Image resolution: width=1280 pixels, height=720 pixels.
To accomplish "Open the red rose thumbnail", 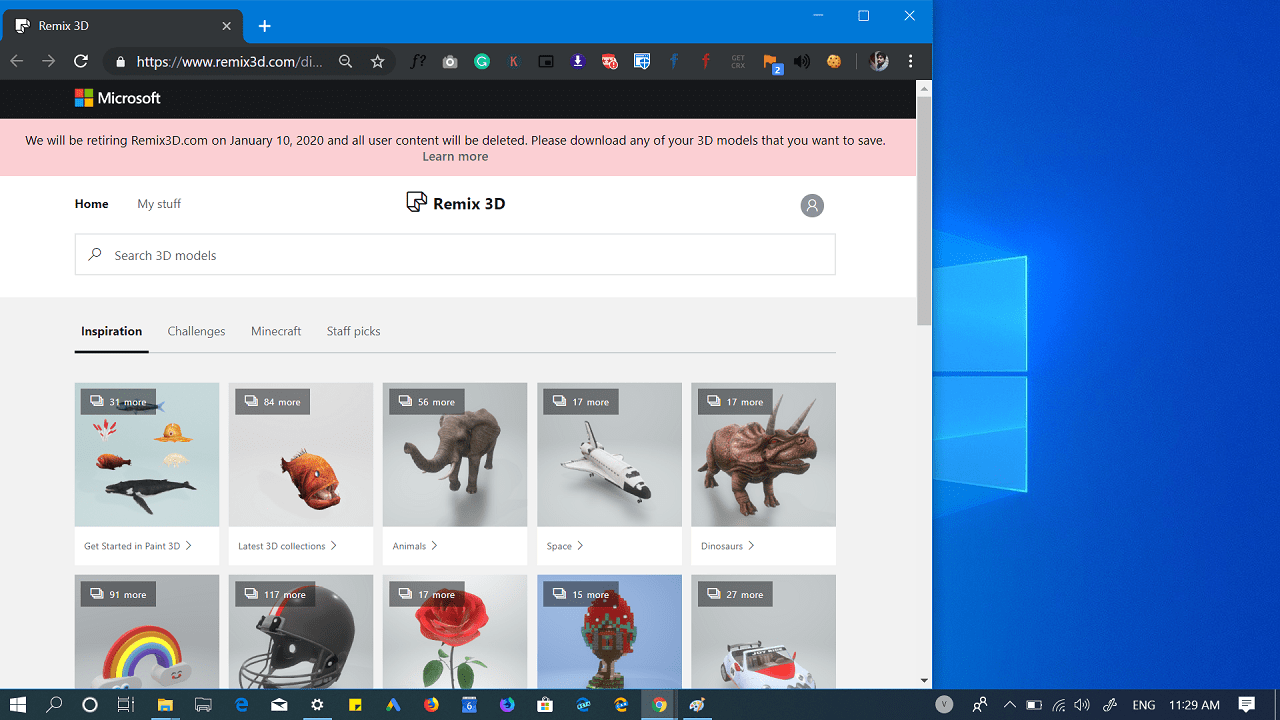I will click(x=455, y=632).
